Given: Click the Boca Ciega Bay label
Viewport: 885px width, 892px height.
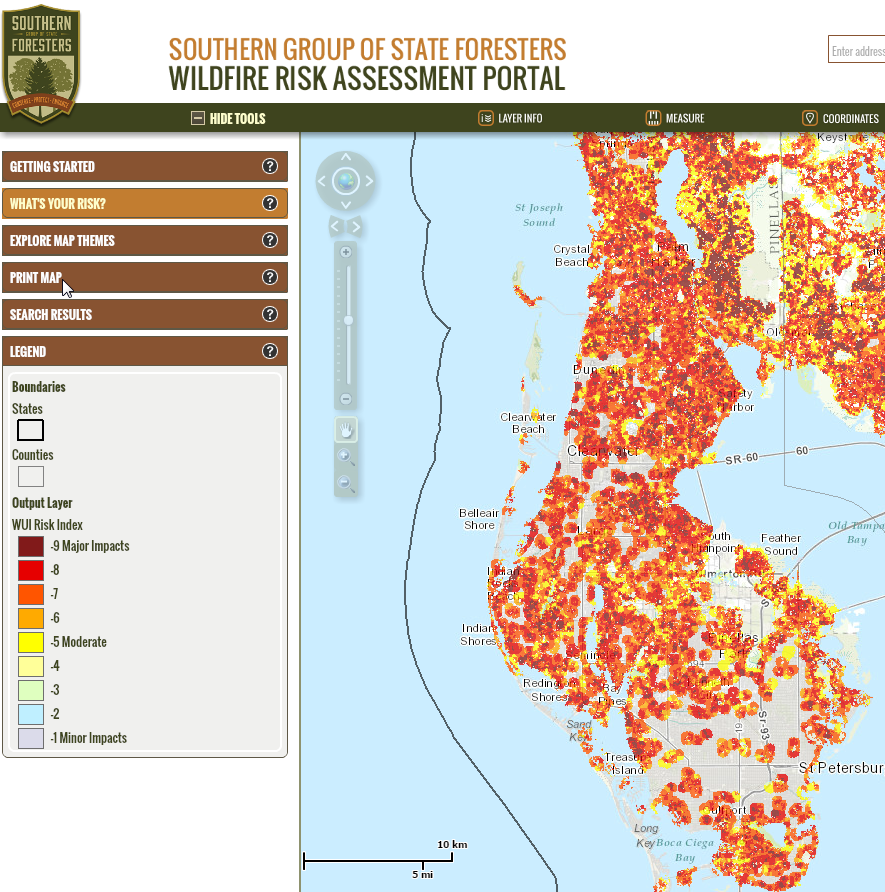Looking at the screenshot, I should [x=685, y=850].
